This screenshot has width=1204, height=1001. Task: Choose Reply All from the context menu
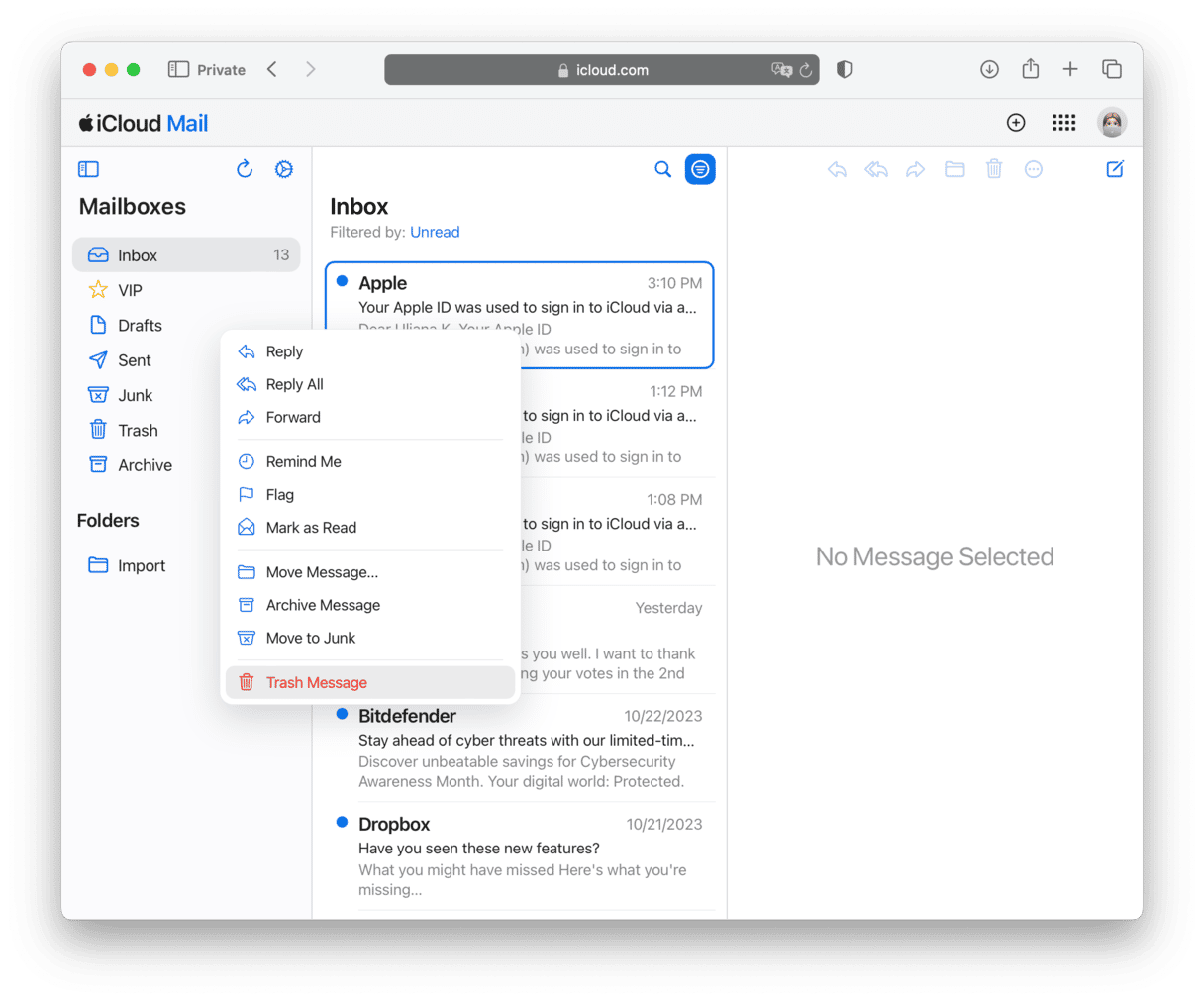(x=370, y=384)
